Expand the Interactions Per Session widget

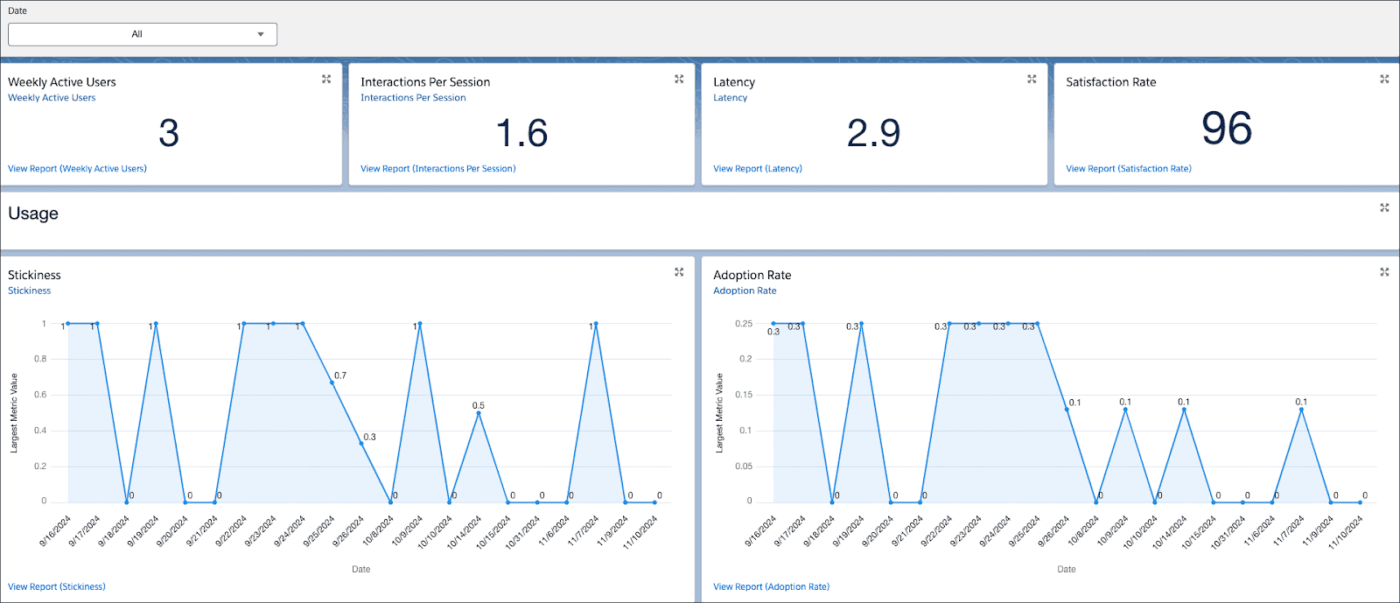click(679, 79)
